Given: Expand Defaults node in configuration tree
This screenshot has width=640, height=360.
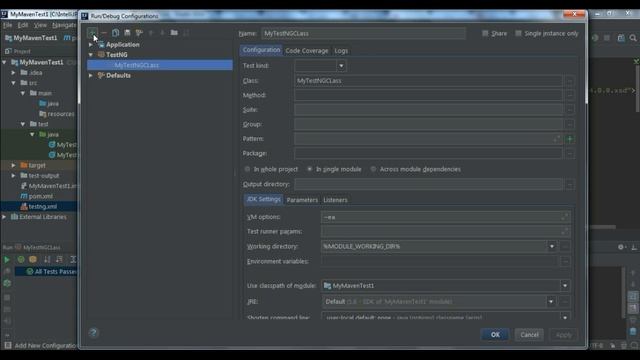Looking at the screenshot, I should pos(91,76).
